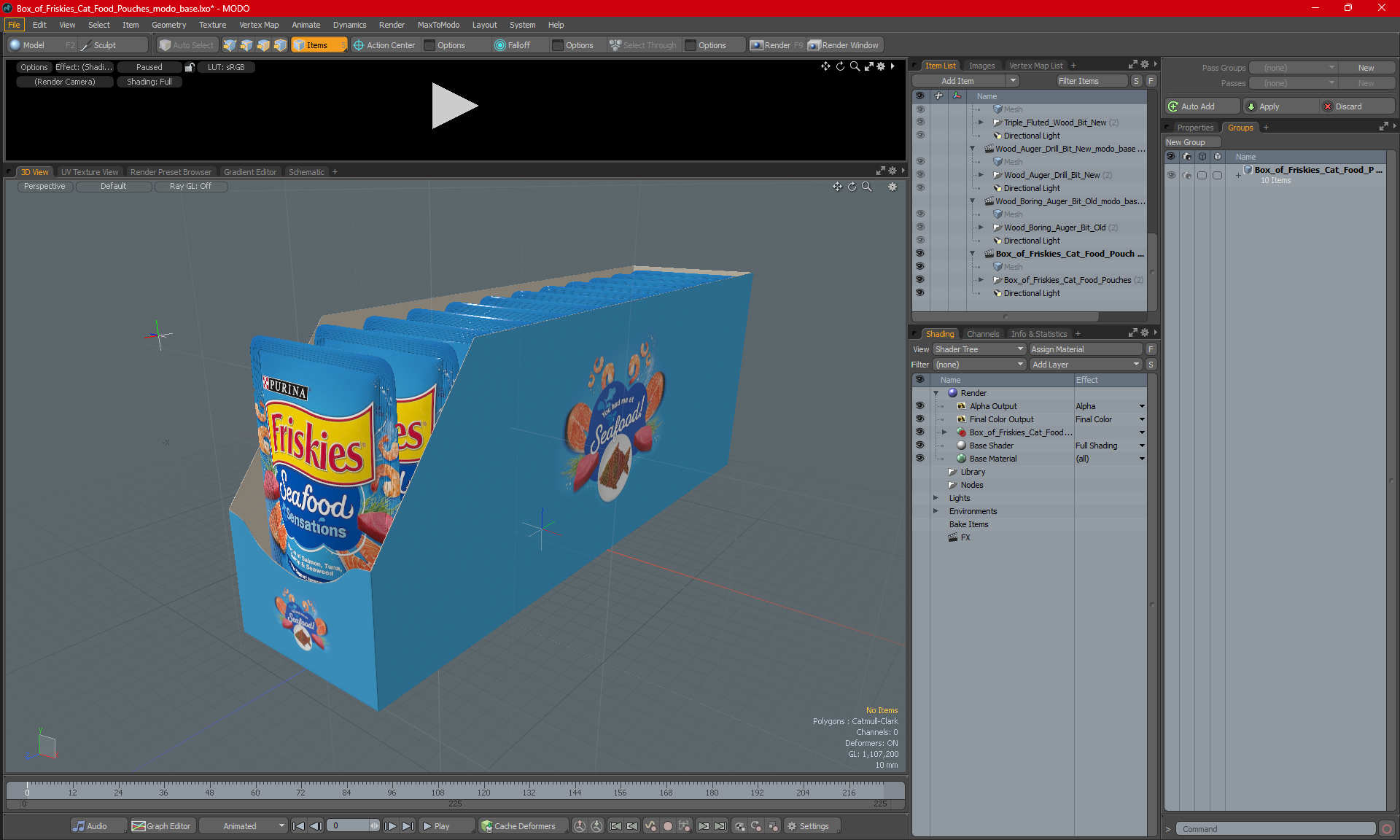Screen dimensions: 1400x840
Task: Step to next frame
Action: pos(390,826)
